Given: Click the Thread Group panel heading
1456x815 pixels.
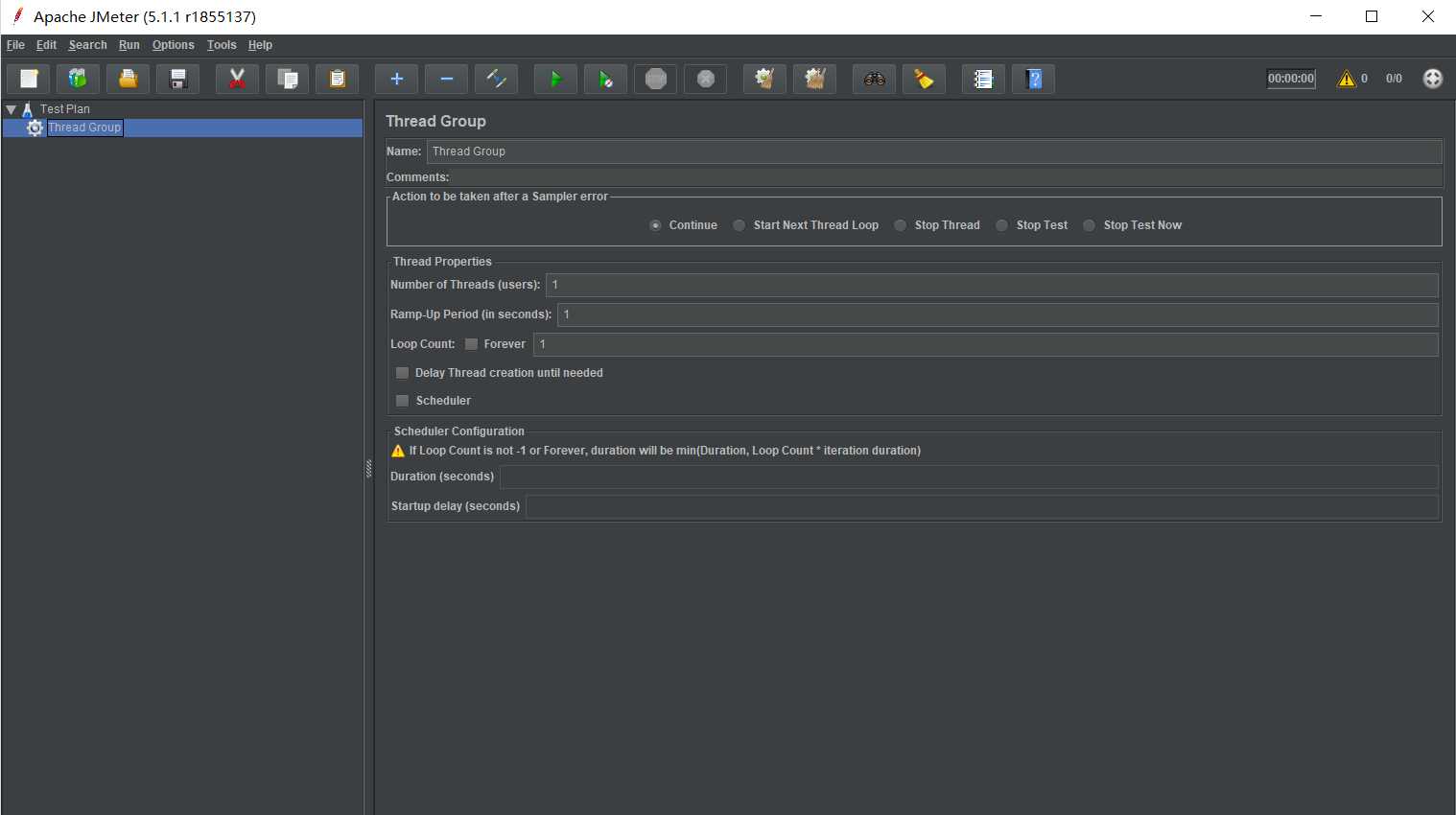Looking at the screenshot, I should [435, 121].
